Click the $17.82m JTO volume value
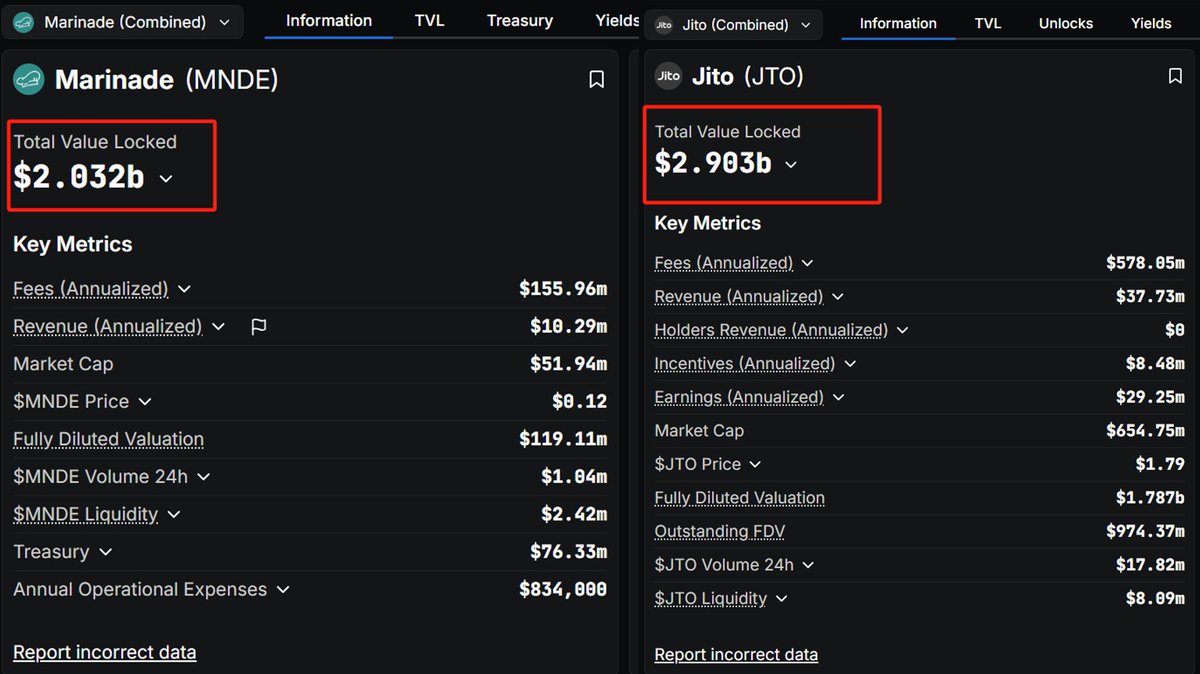This screenshot has width=1200, height=674. 1150,565
